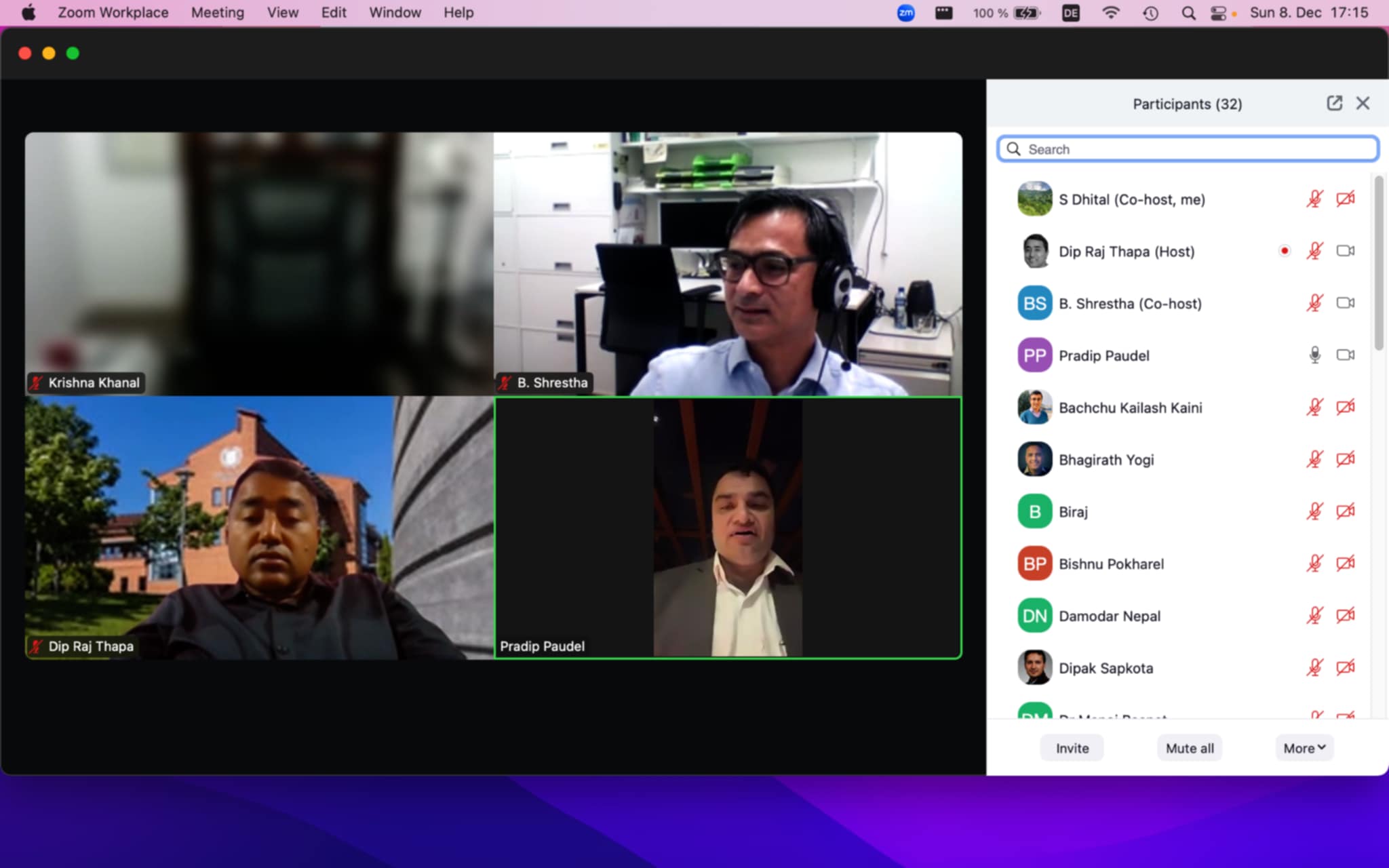Select B. Shrestha's video tile
The height and width of the screenshot is (868, 1389).
(x=728, y=264)
